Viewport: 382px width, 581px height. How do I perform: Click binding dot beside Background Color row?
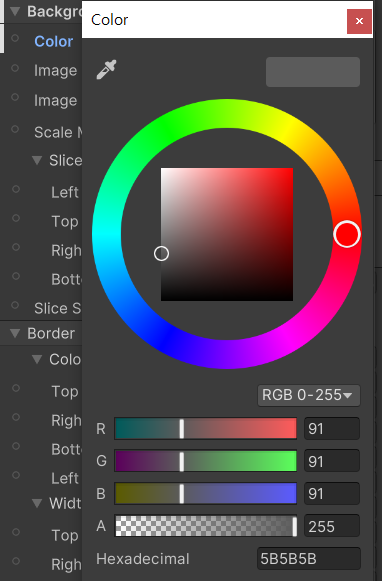click(15, 38)
